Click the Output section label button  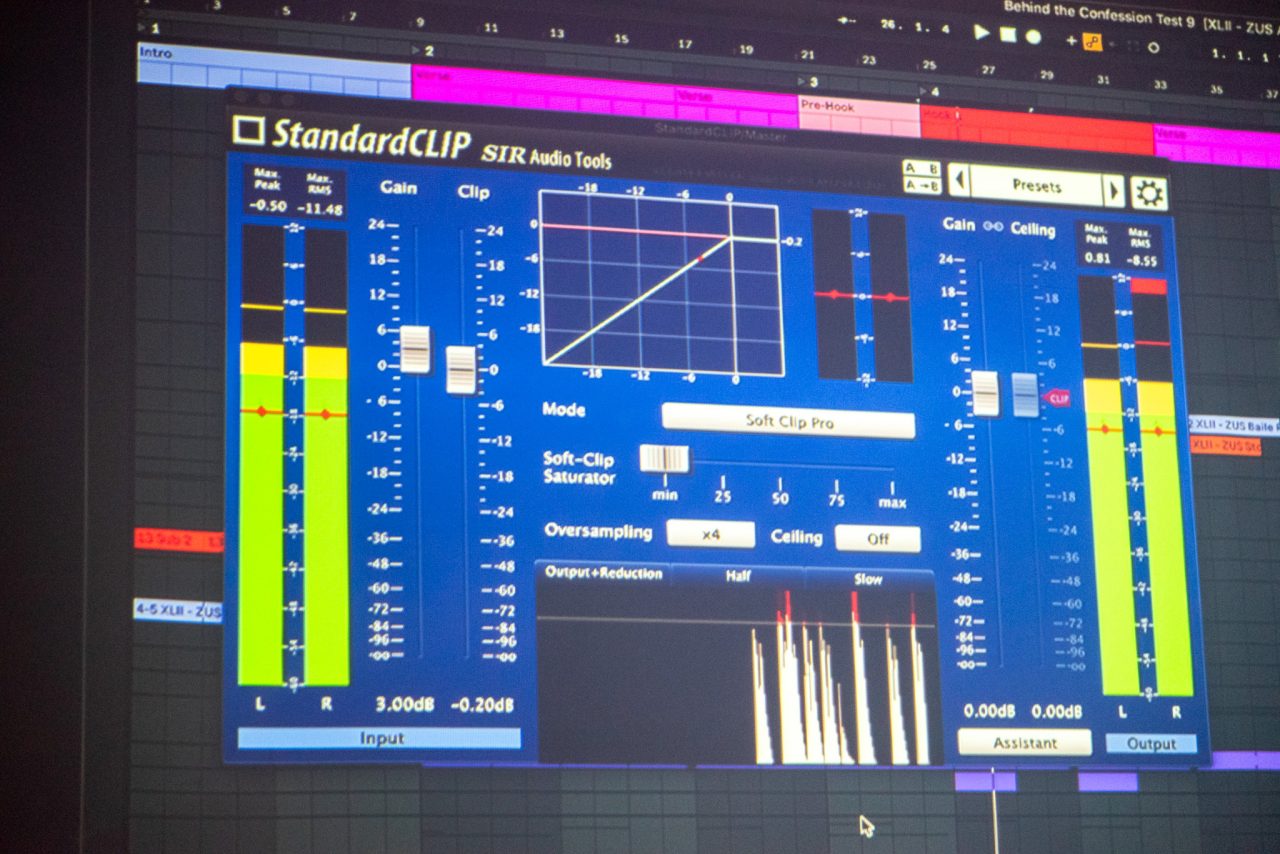[1151, 743]
